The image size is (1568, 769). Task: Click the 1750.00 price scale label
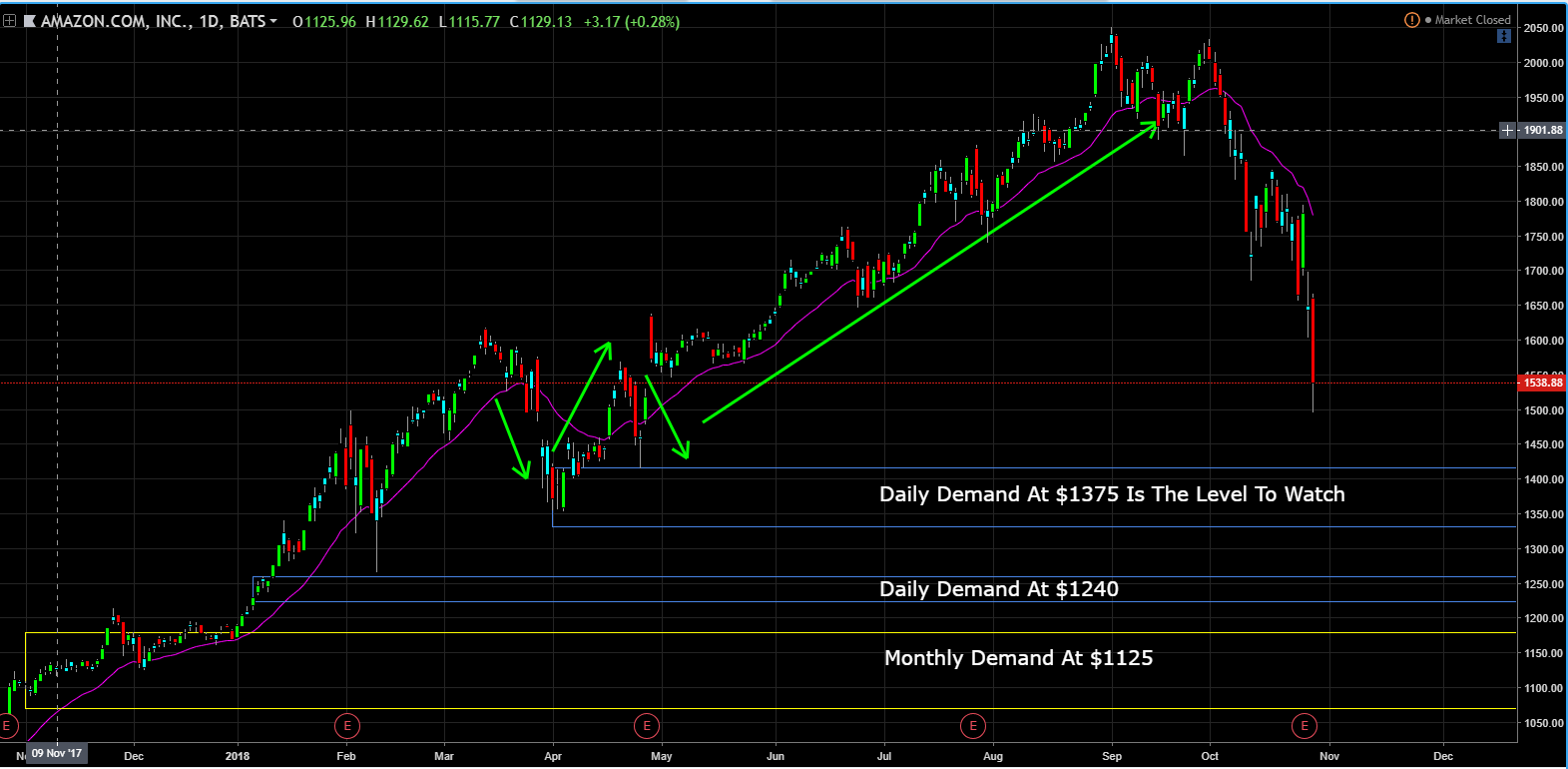(x=1543, y=237)
